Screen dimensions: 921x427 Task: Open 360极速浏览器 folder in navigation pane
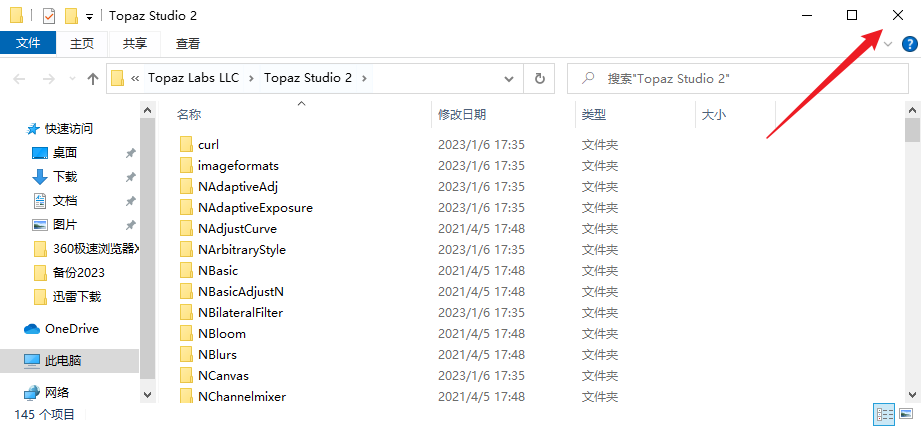tap(96, 248)
